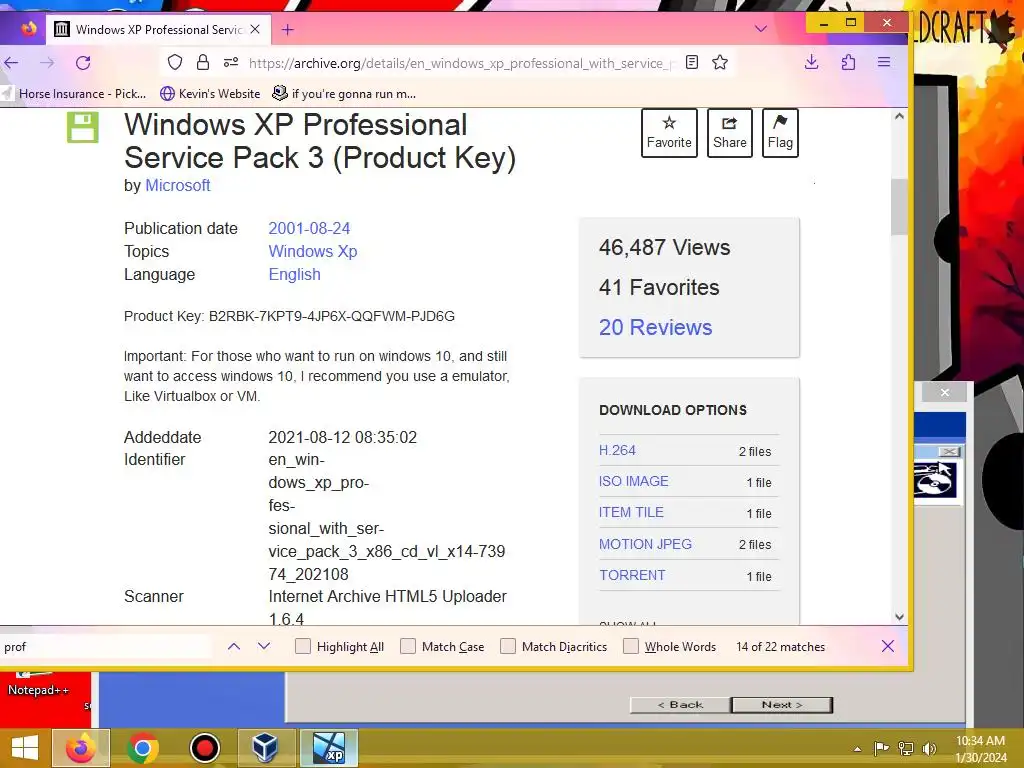Click the Firefox forward arrow
The height and width of the screenshot is (768, 1024).
[47, 63]
